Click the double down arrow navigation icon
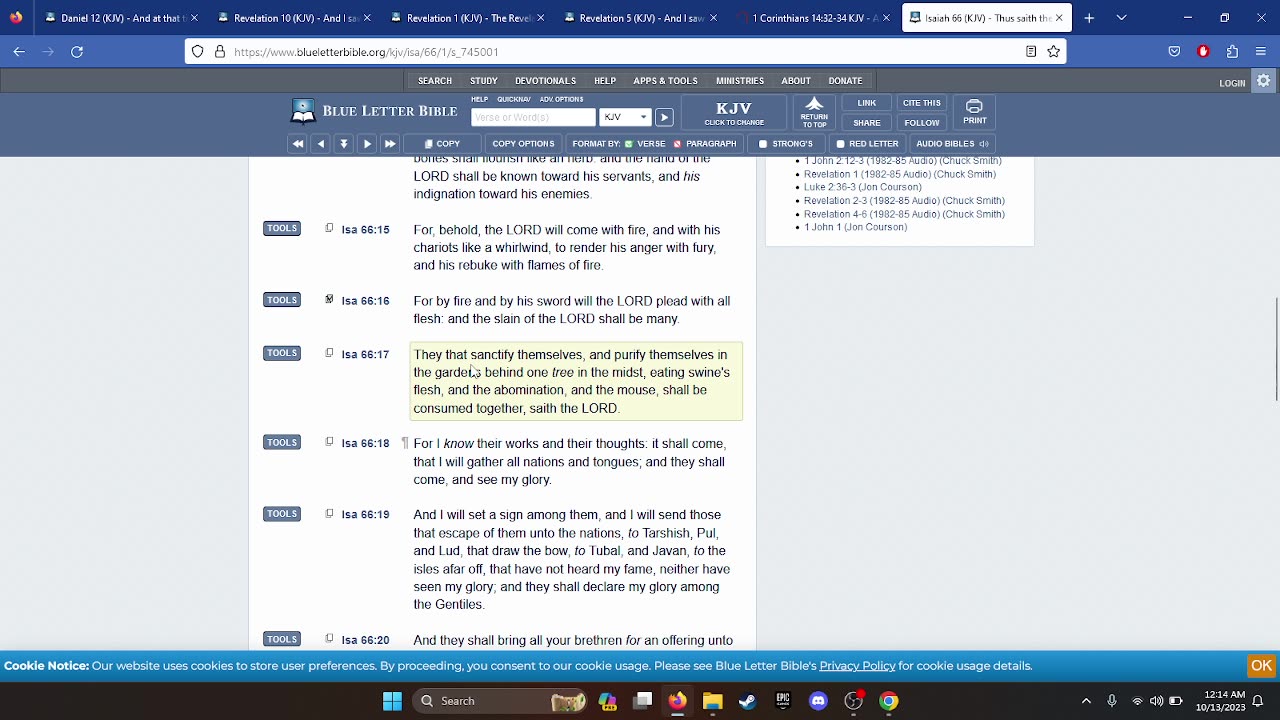The height and width of the screenshot is (720, 1280). pos(344,144)
